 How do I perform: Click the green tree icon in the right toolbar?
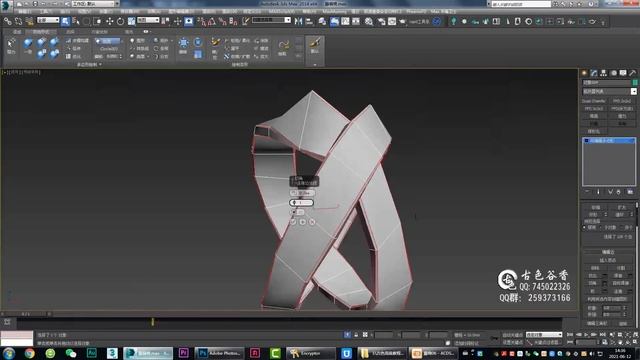[453, 21]
